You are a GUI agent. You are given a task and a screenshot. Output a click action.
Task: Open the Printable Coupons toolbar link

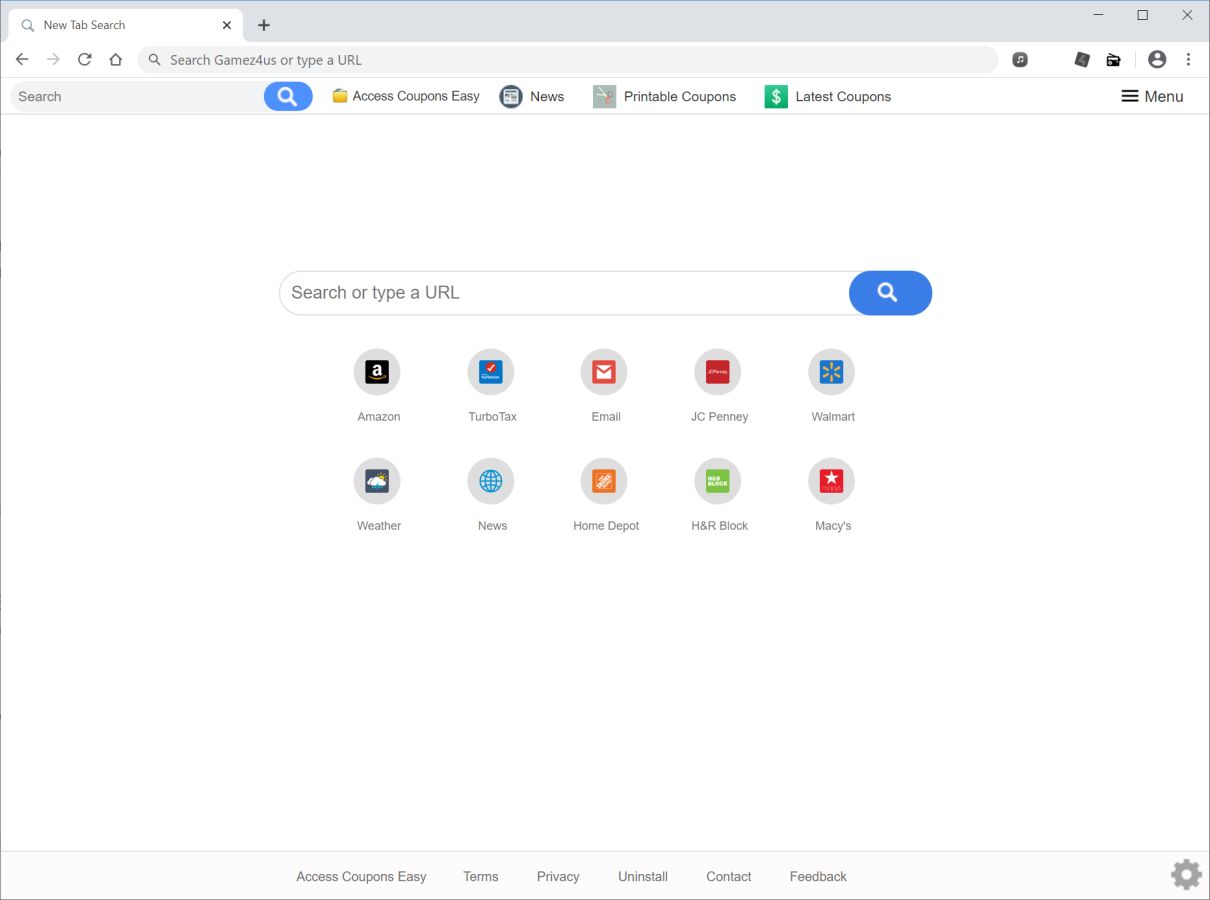tap(665, 96)
